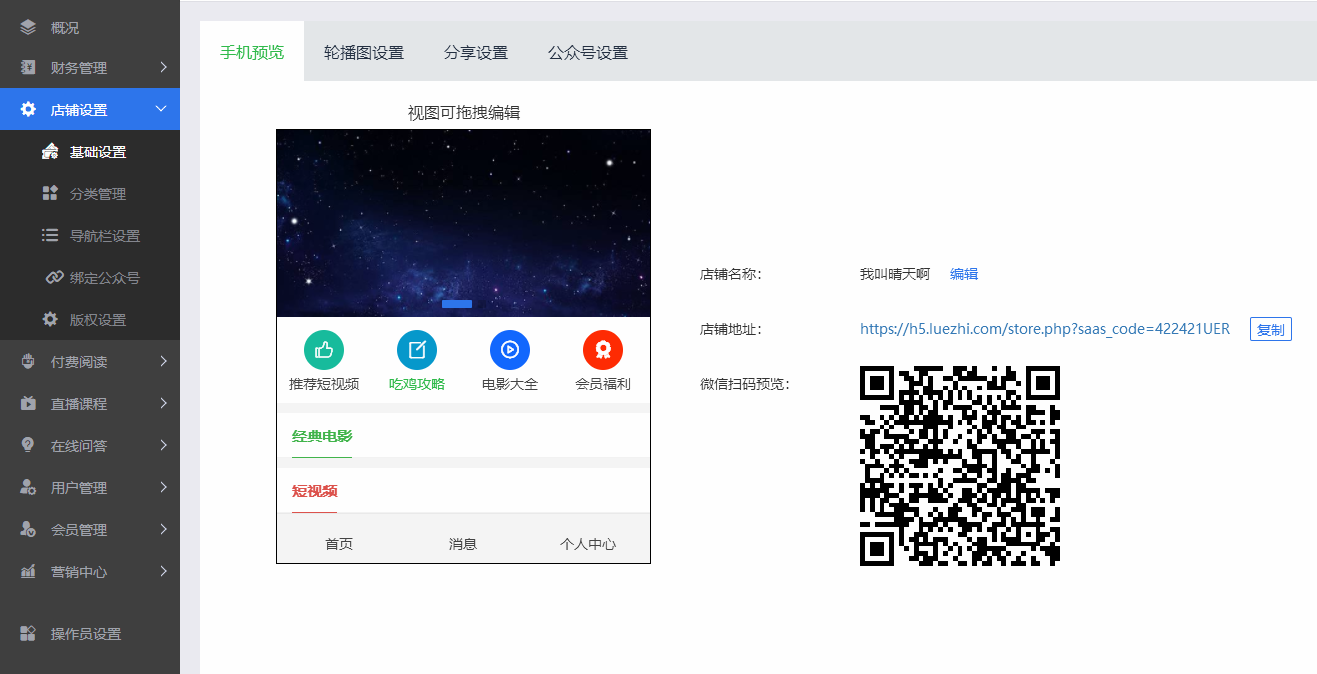Screen dimensions: 1317x674
Task: Click the 导航栏设置 list icon
Action: pos(50,236)
